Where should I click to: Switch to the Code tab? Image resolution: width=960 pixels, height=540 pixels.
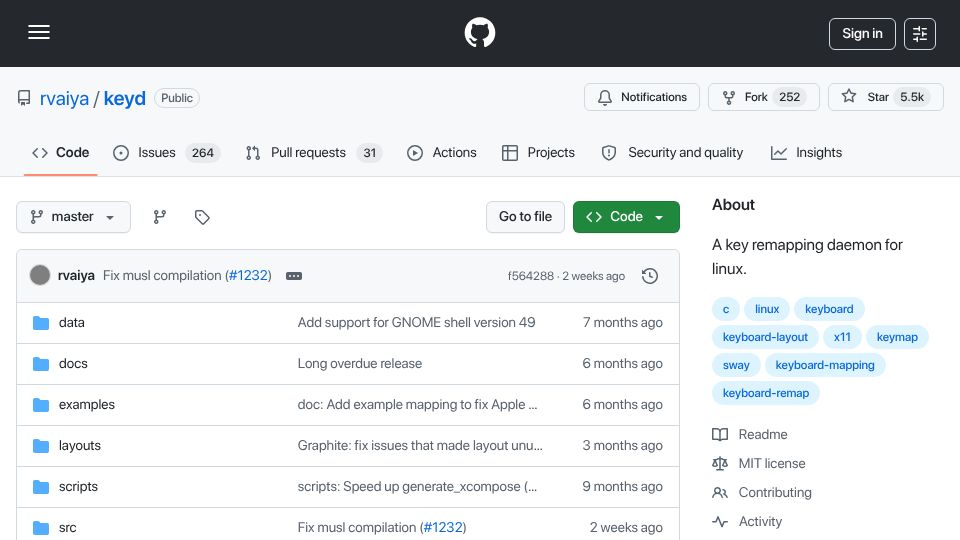click(x=61, y=152)
